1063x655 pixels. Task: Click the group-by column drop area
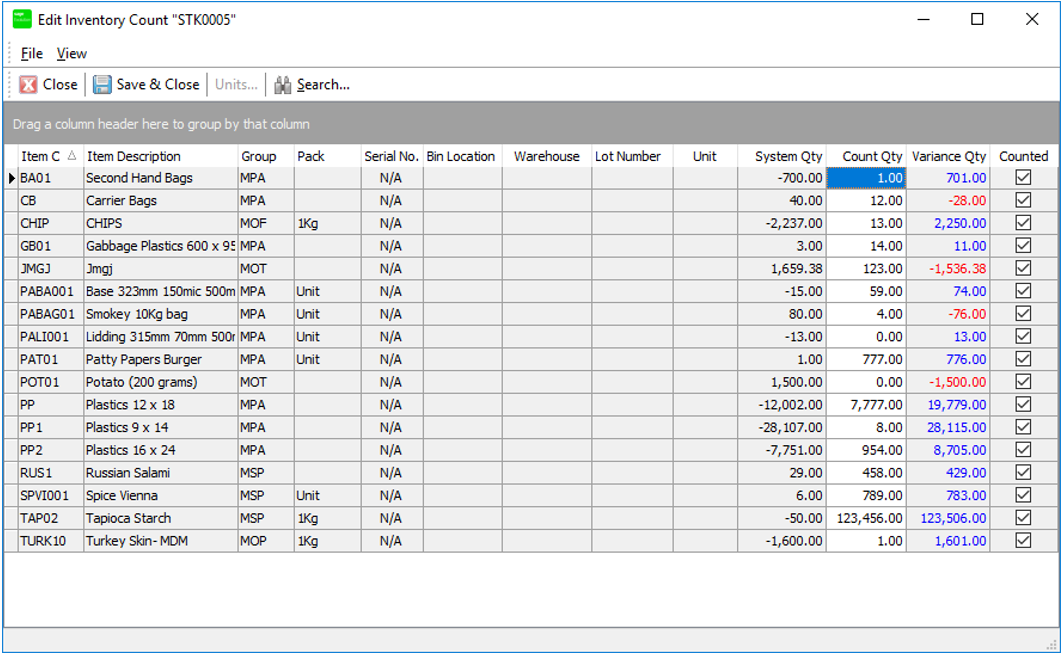[x=531, y=125]
